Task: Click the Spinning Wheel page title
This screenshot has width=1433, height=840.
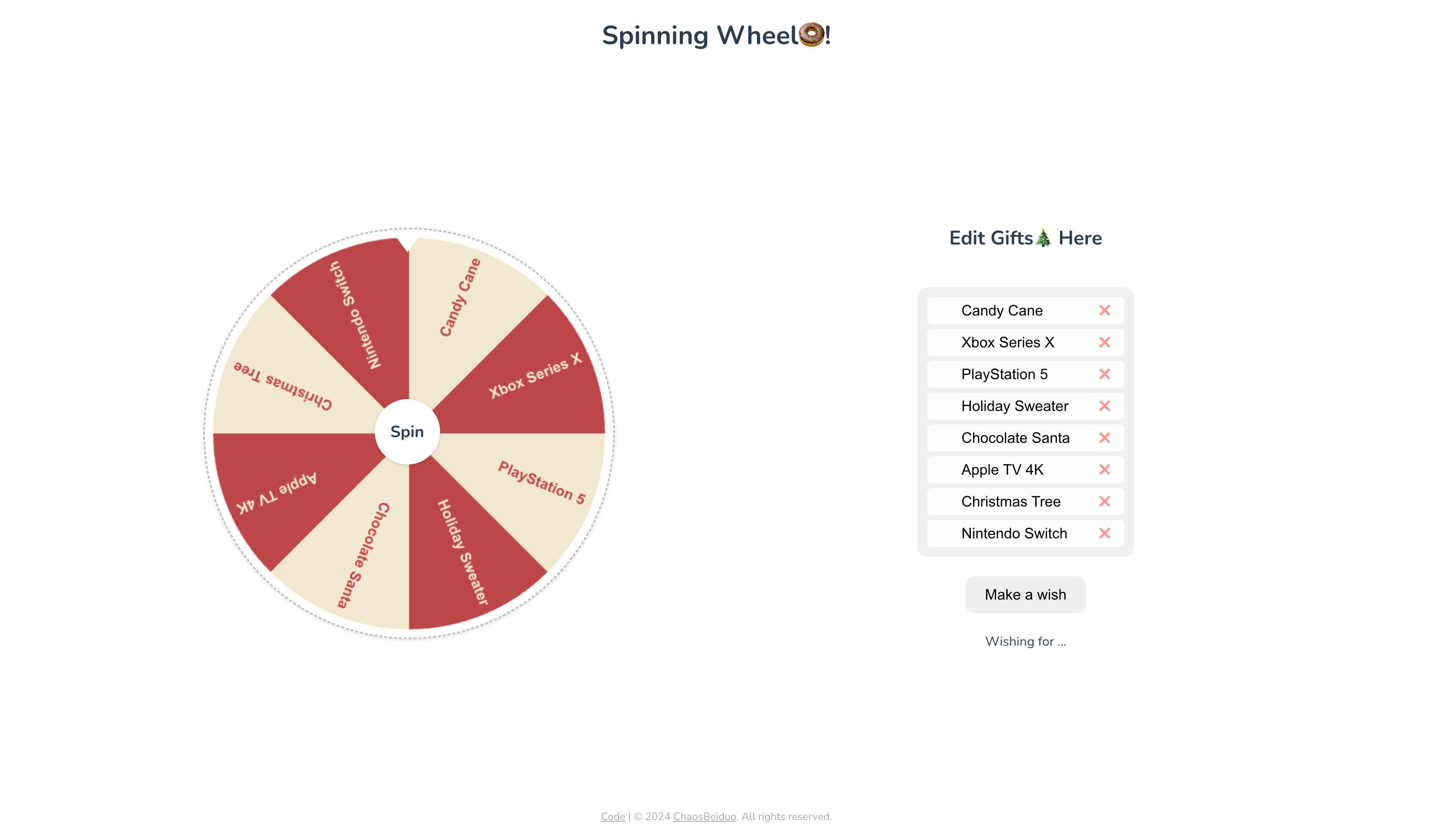Action: 716,35
